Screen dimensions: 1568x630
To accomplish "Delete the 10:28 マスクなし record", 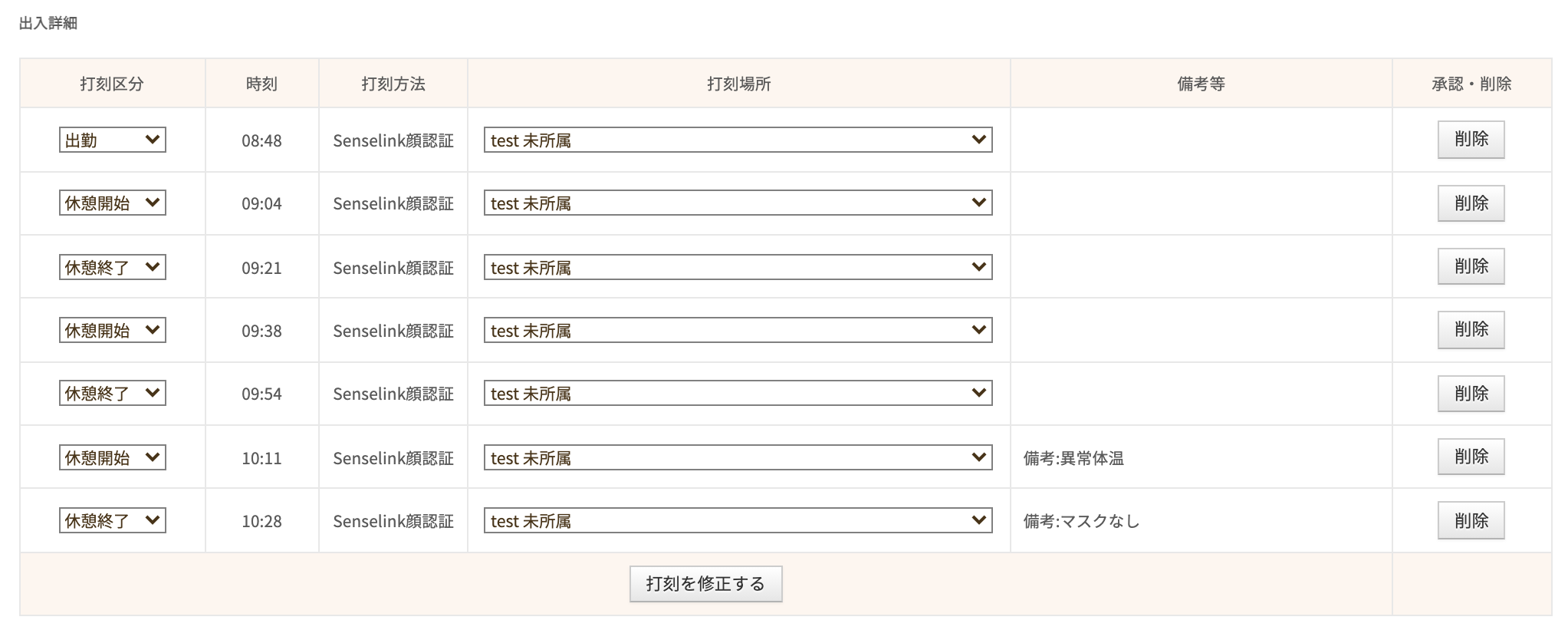I will coord(1470,520).
